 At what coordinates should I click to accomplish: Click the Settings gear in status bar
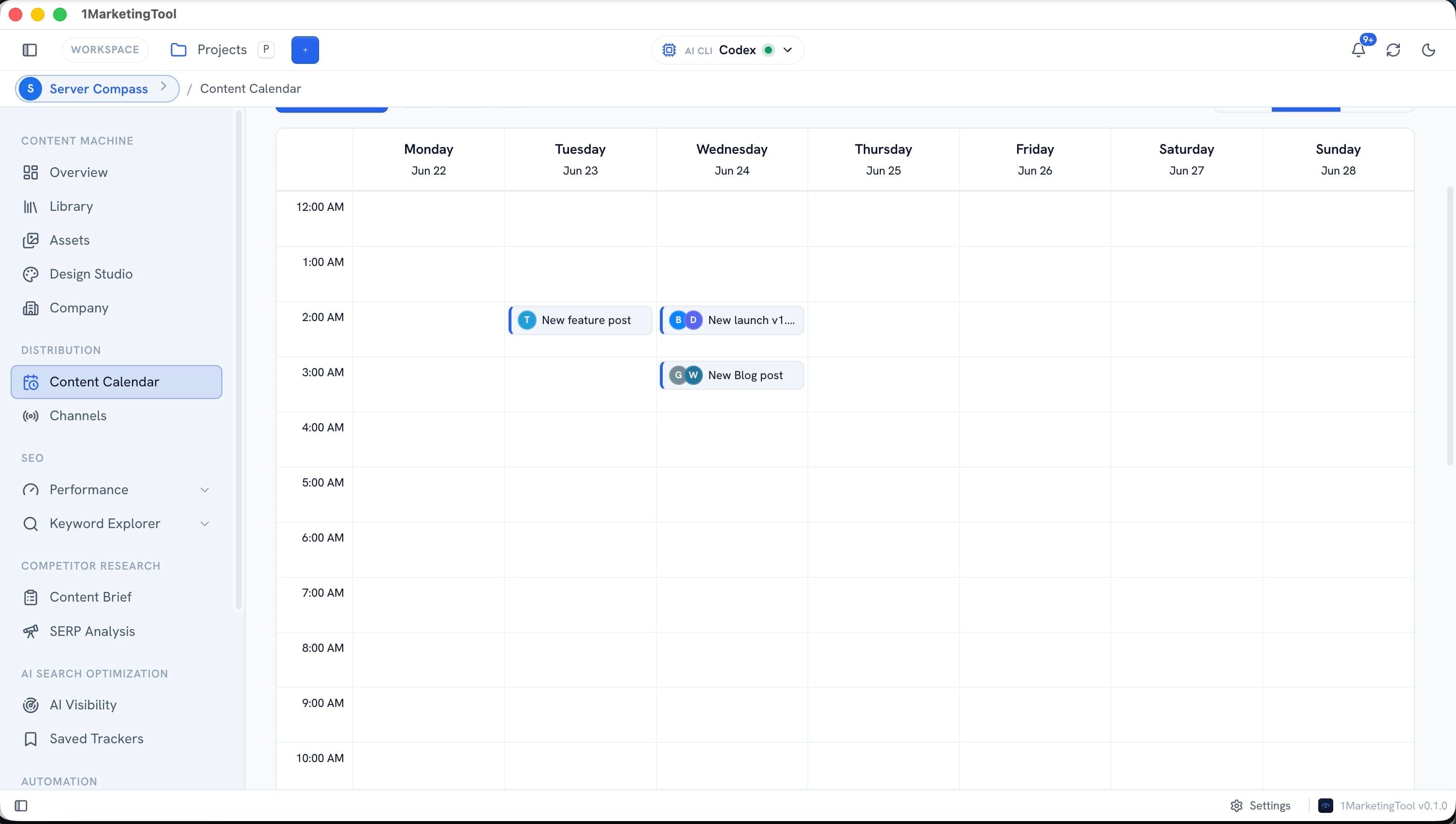(x=1237, y=806)
